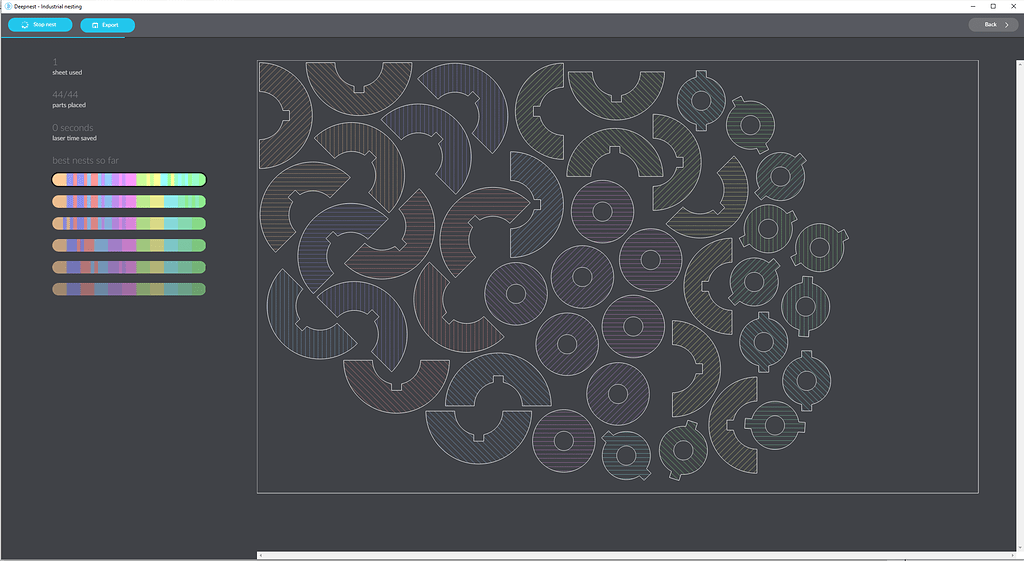Click the Export button
This screenshot has width=1024, height=561.
coord(107,25)
